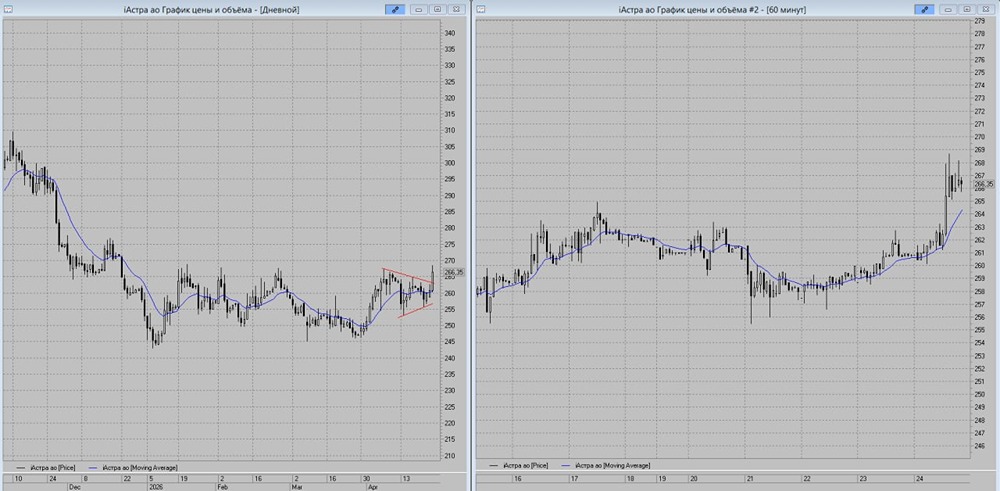Minimize the Дневной chart window
Viewport: 1000px width, 491px height.
point(420,9)
